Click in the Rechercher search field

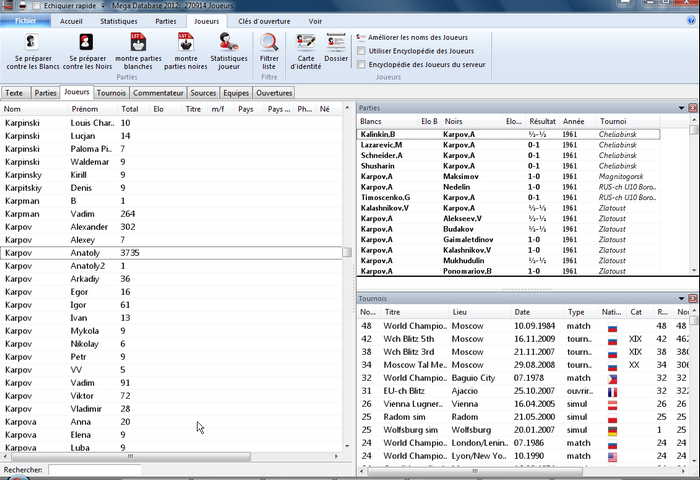(95, 470)
